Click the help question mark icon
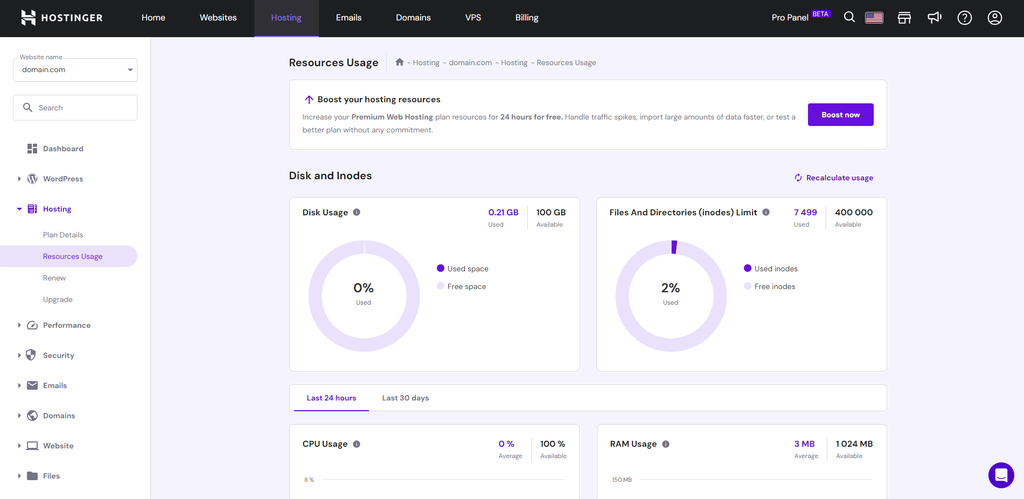Screen dimensions: 1024x499 click(x=965, y=18)
